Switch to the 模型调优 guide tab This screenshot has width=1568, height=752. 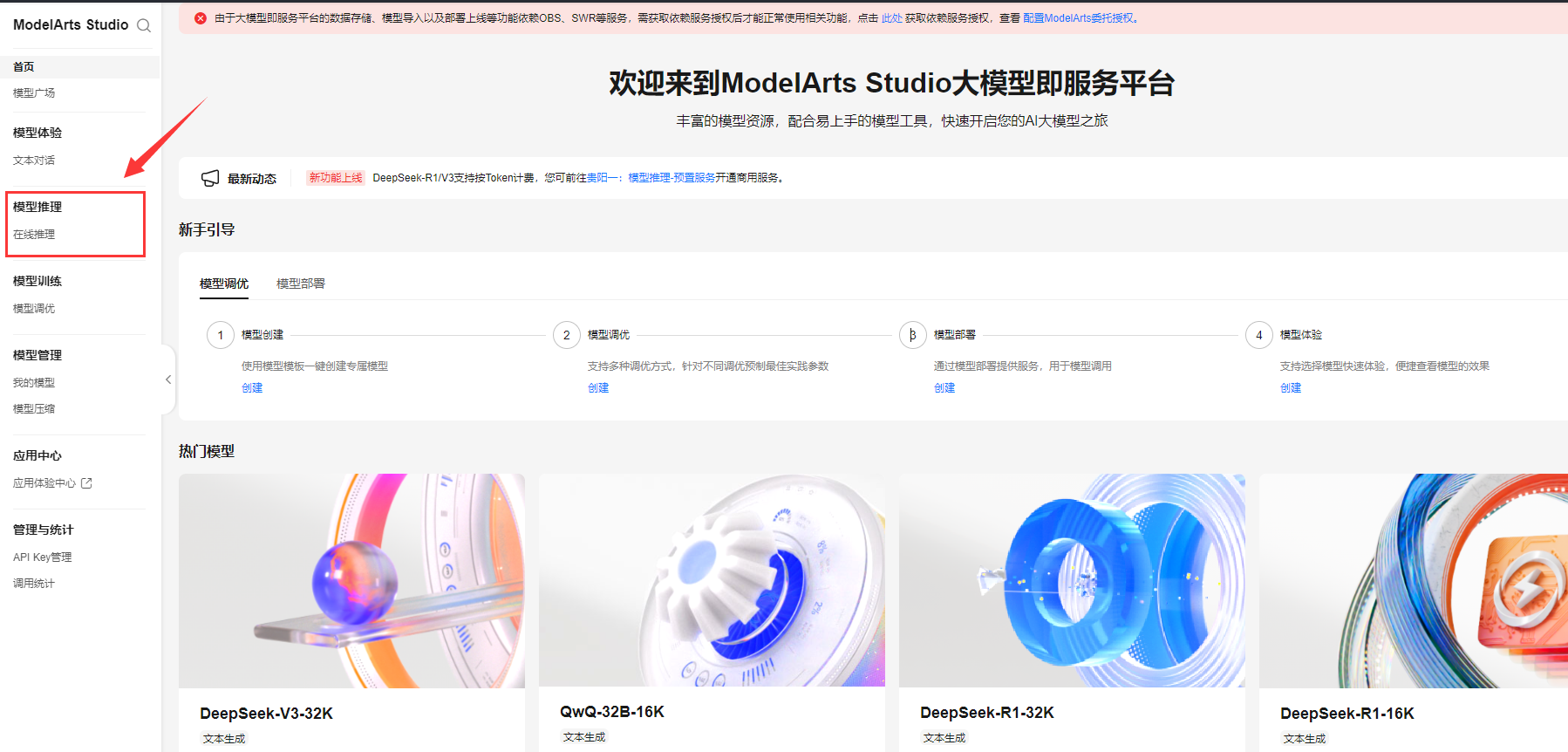[x=224, y=284]
